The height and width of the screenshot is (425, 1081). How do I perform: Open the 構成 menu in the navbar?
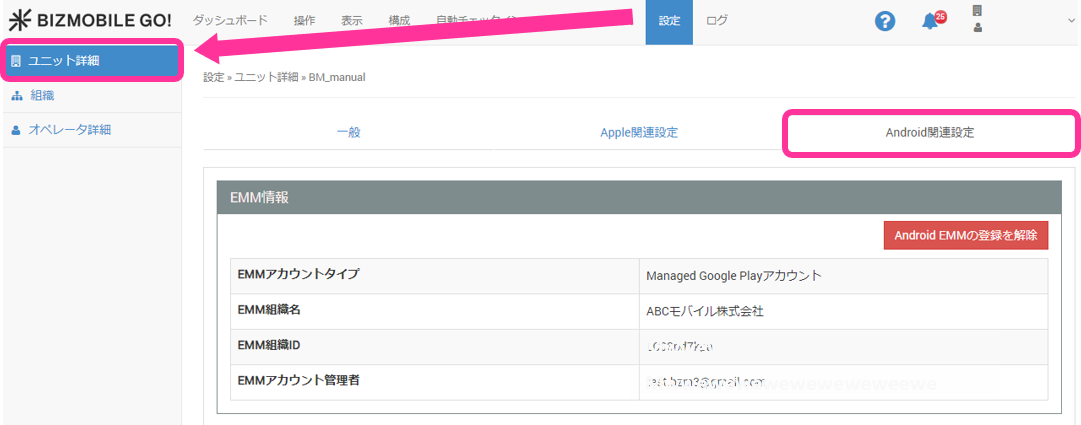[399, 21]
